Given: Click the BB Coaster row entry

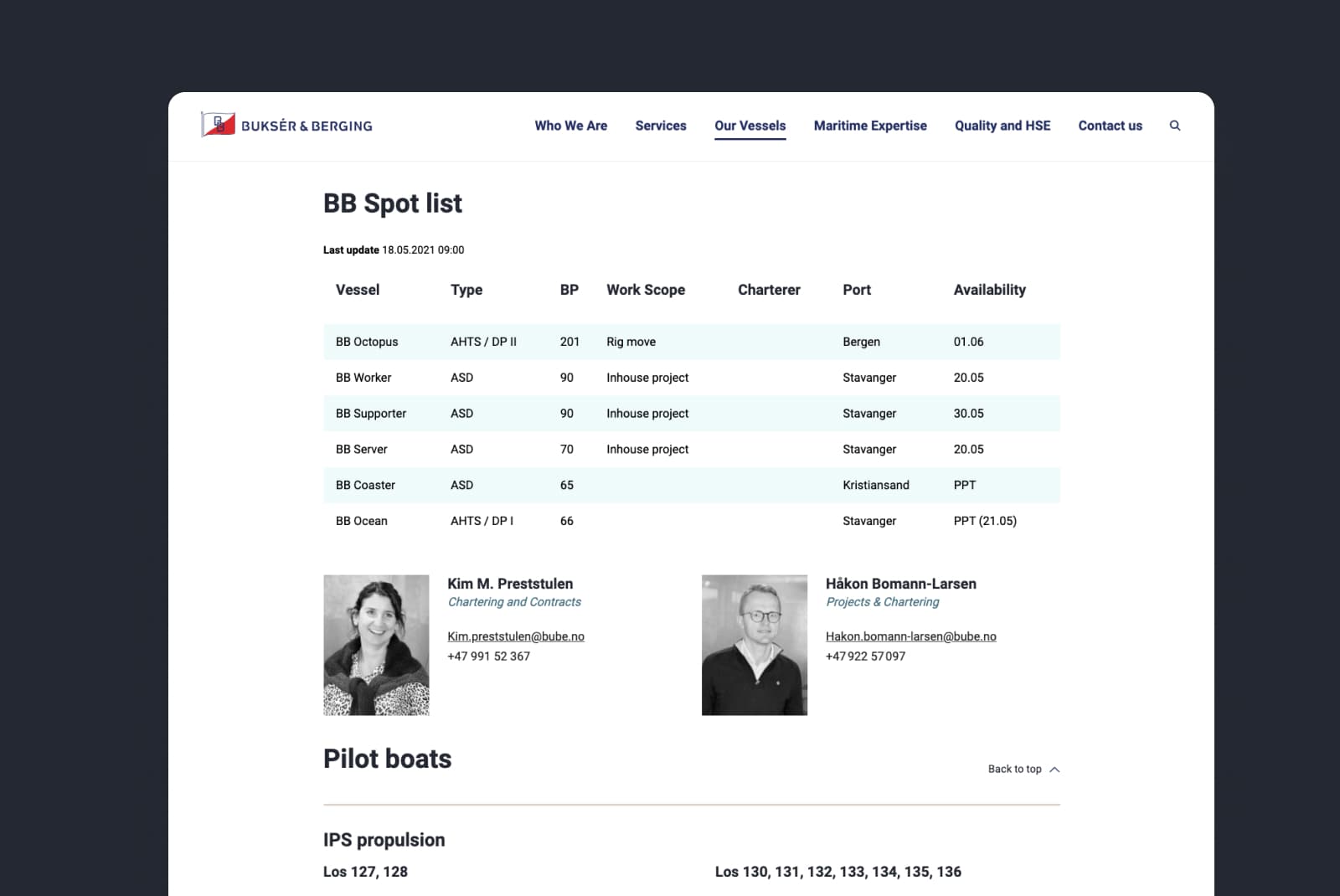Looking at the screenshot, I should (x=365, y=485).
